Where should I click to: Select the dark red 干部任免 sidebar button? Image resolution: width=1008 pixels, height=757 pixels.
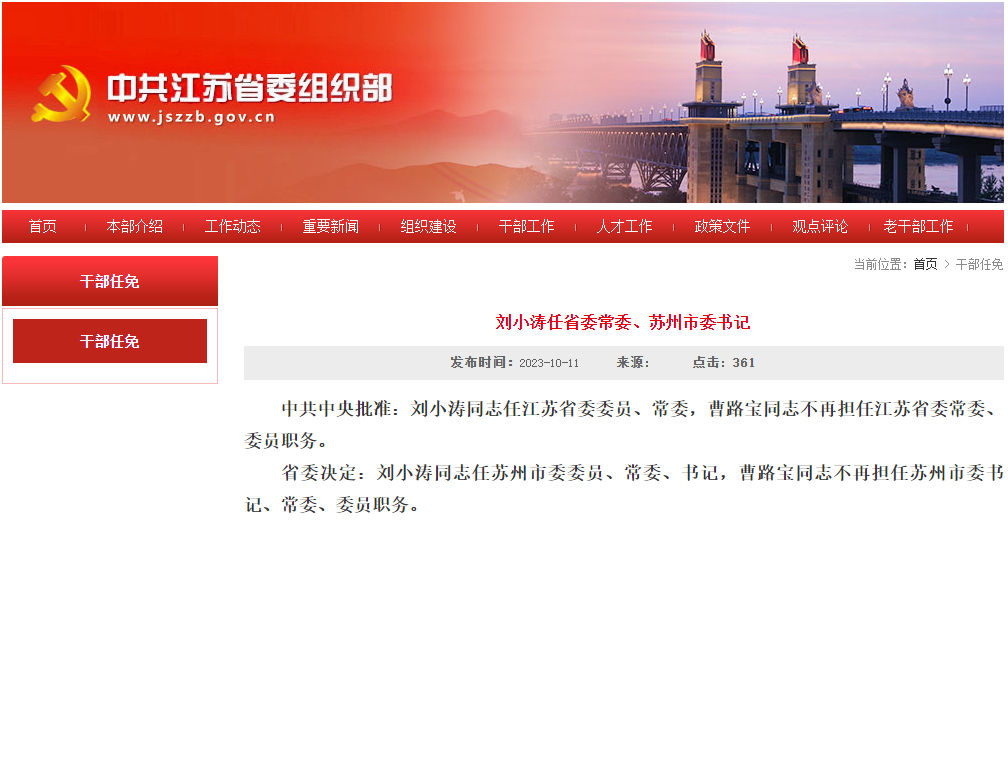click(110, 341)
